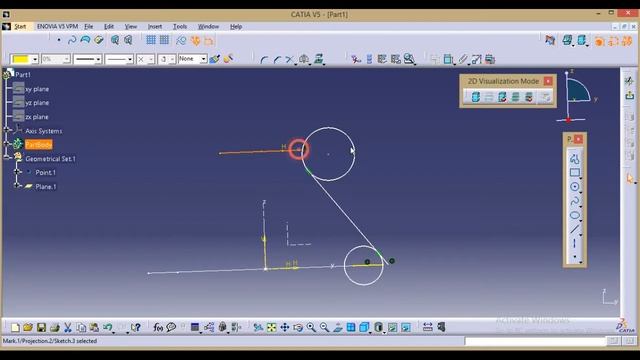640x360 pixels.
Task: Select the Circle tool in Profile toolbar
Action: [574, 187]
